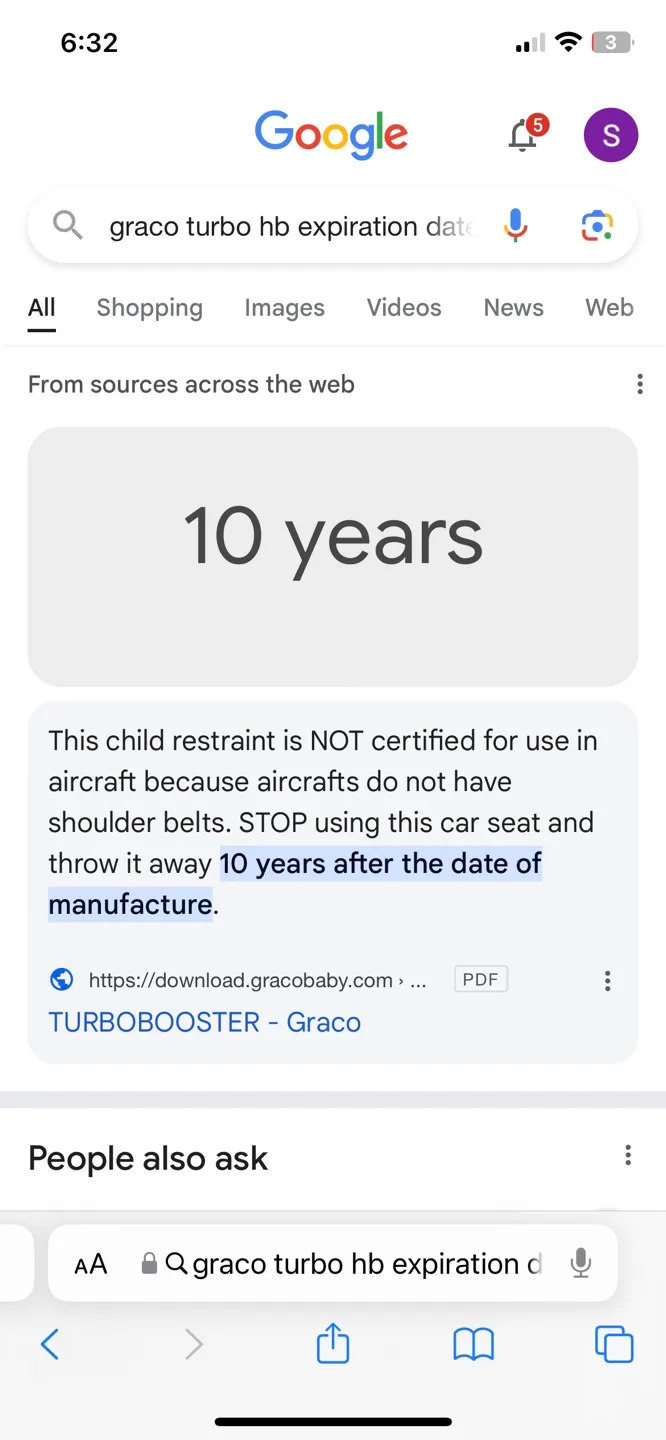
Task: Tap the notifications bell with 5 alerts
Action: tap(522, 135)
